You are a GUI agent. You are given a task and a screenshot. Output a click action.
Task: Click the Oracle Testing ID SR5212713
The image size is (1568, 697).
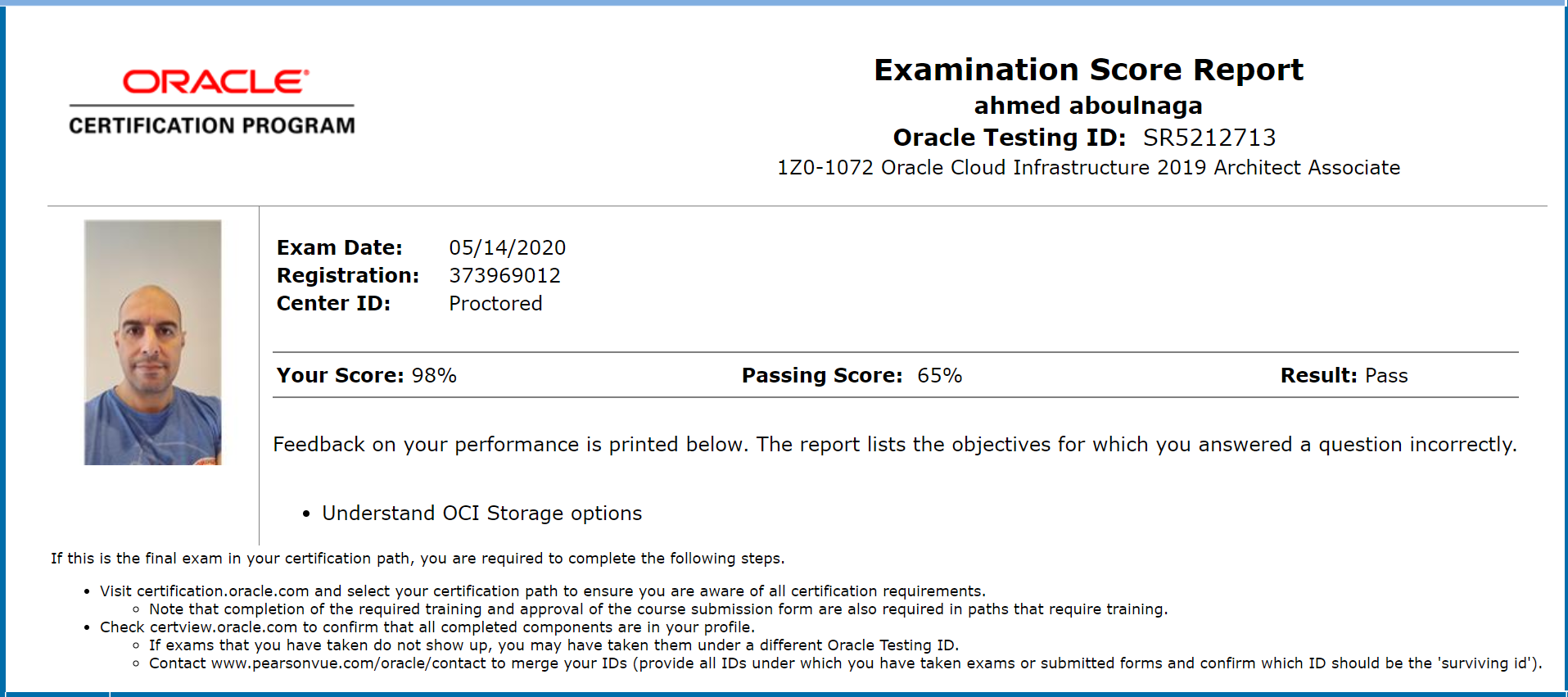(1209, 138)
